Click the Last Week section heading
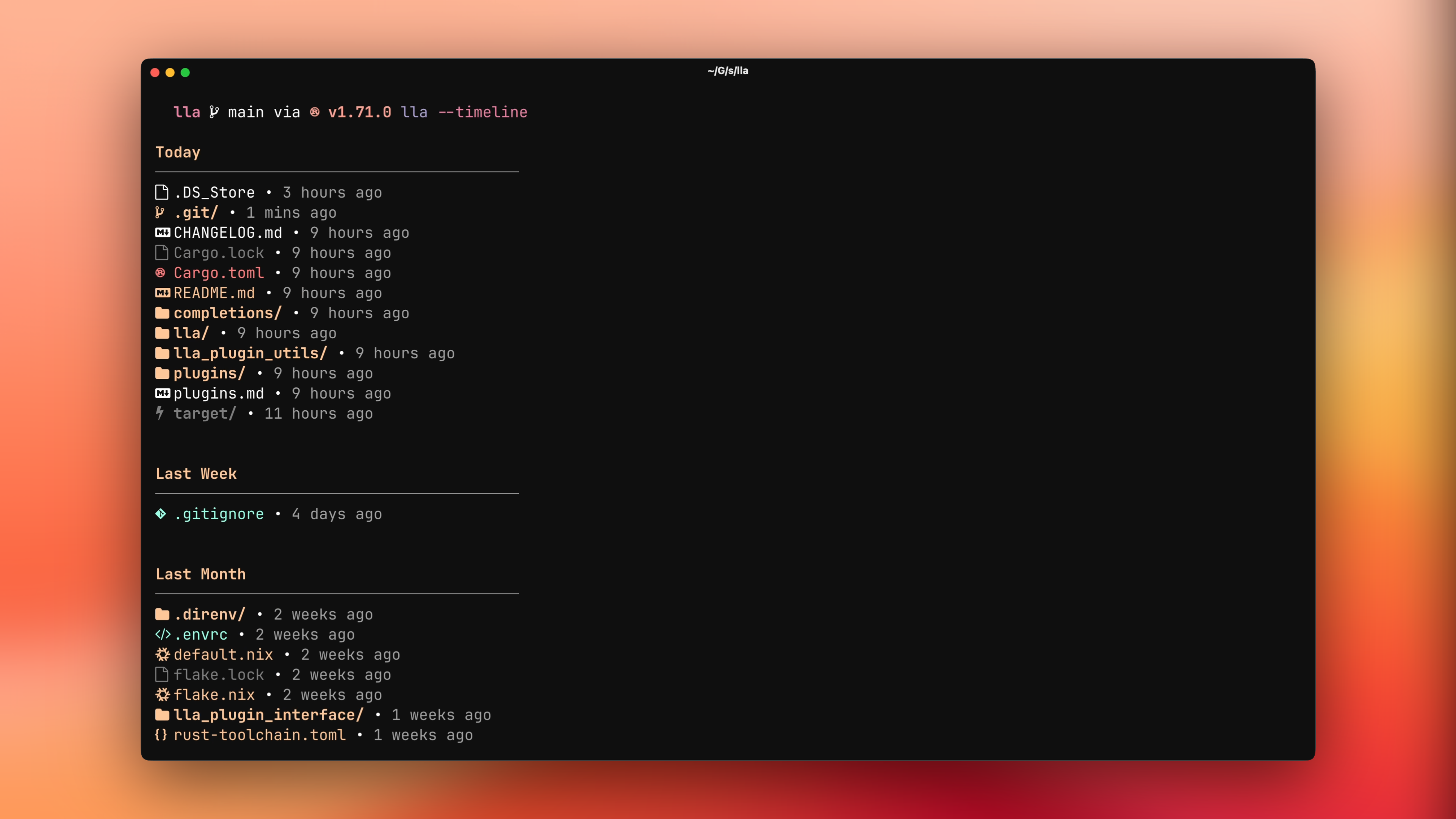This screenshot has height=819, width=1456. click(196, 474)
